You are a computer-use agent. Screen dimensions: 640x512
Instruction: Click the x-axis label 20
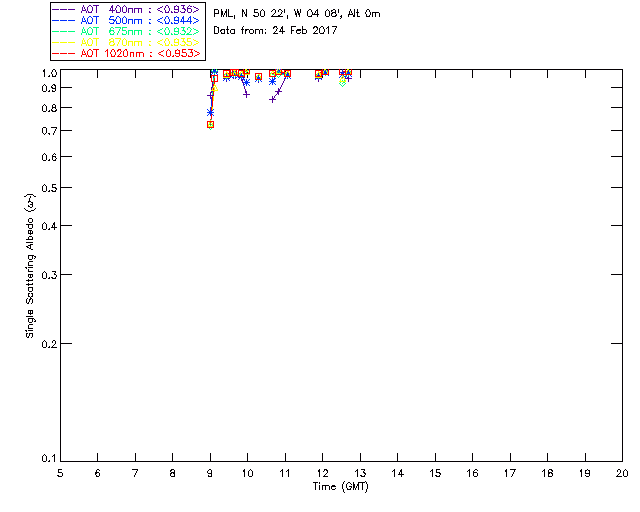622,473
